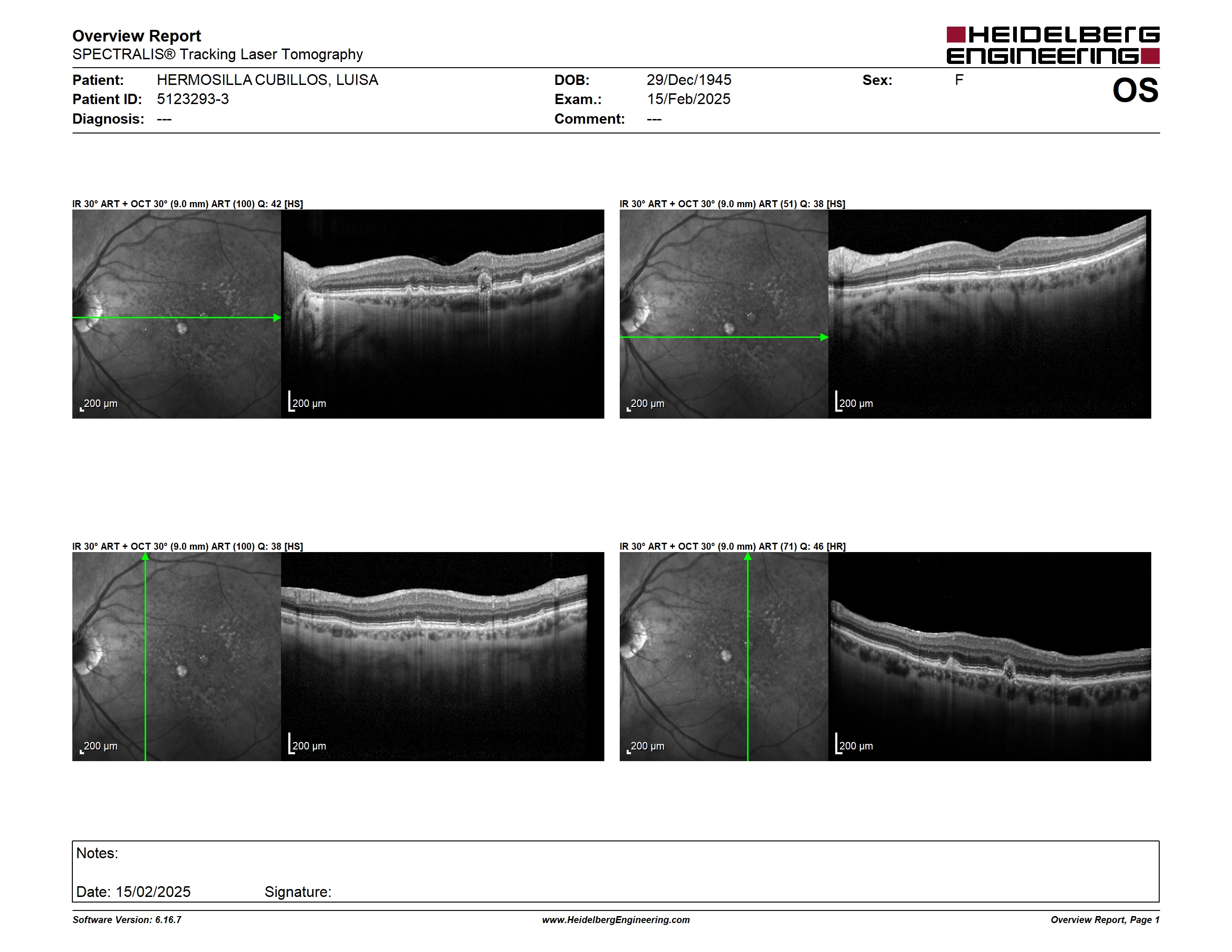
Task: Click the 200 µm scale bar on ART (71) B-scan
Action: click(x=854, y=744)
